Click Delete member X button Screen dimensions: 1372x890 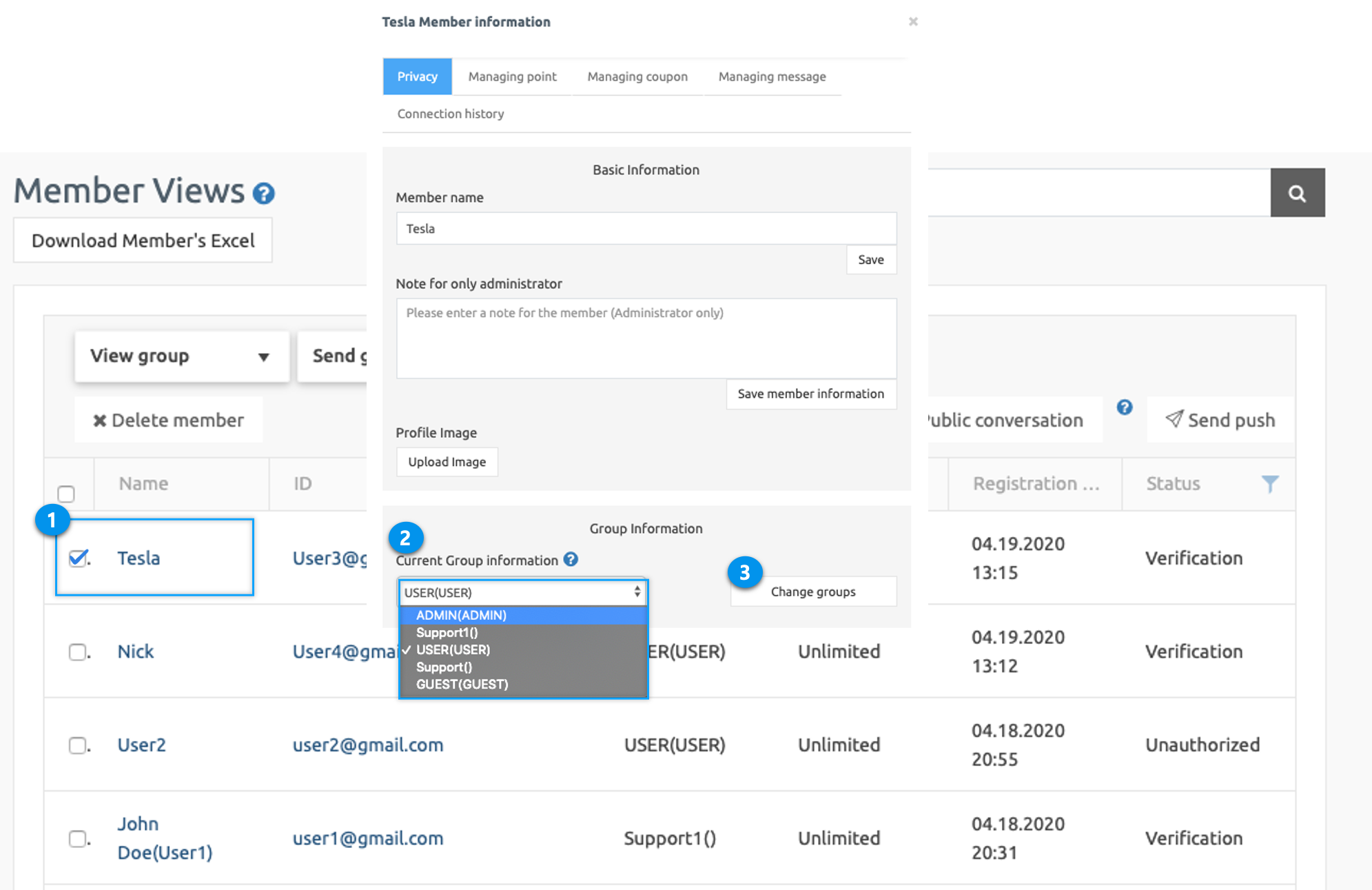(x=169, y=420)
